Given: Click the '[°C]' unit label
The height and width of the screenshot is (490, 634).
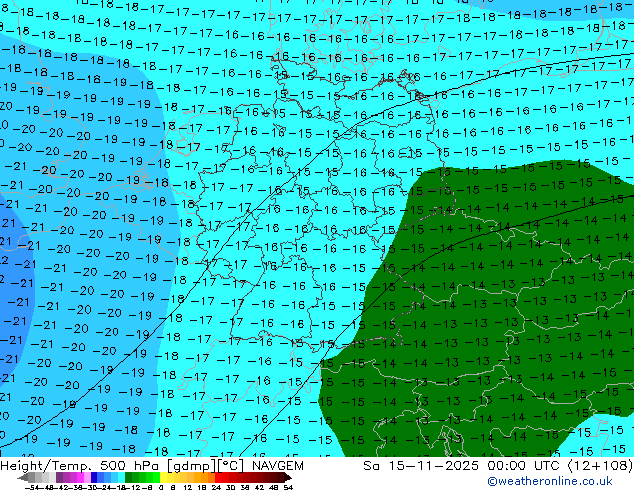Looking at the screenshot, I should pyautogui.click(x=231, y=466).
